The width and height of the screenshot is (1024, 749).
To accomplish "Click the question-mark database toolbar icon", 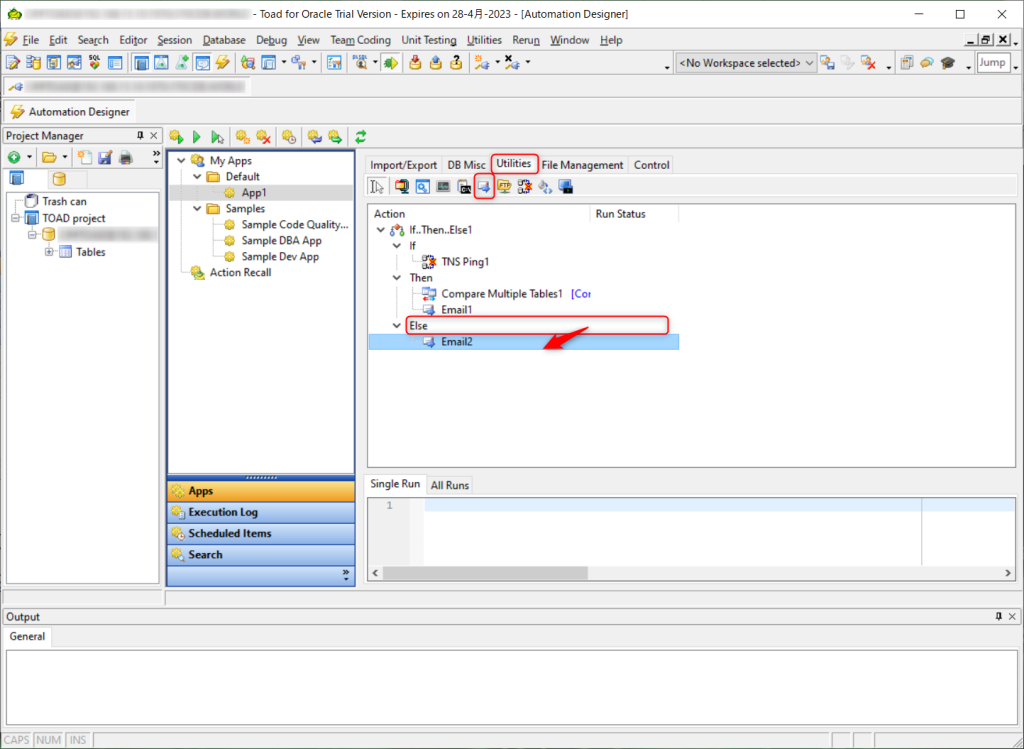I will click(x=456, y=63).
